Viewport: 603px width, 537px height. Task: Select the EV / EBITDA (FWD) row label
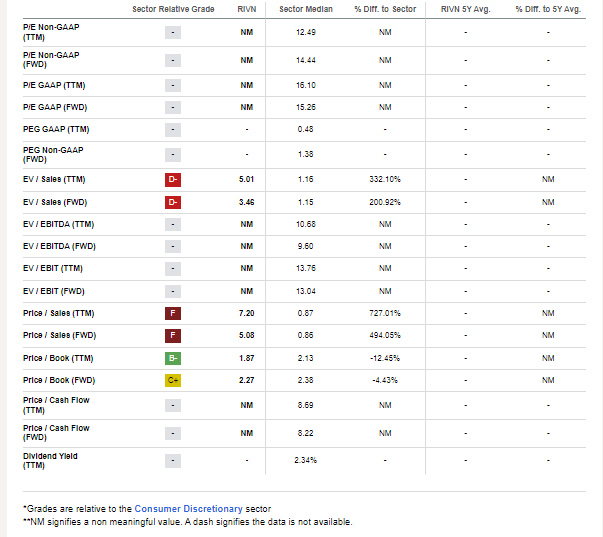59,246
